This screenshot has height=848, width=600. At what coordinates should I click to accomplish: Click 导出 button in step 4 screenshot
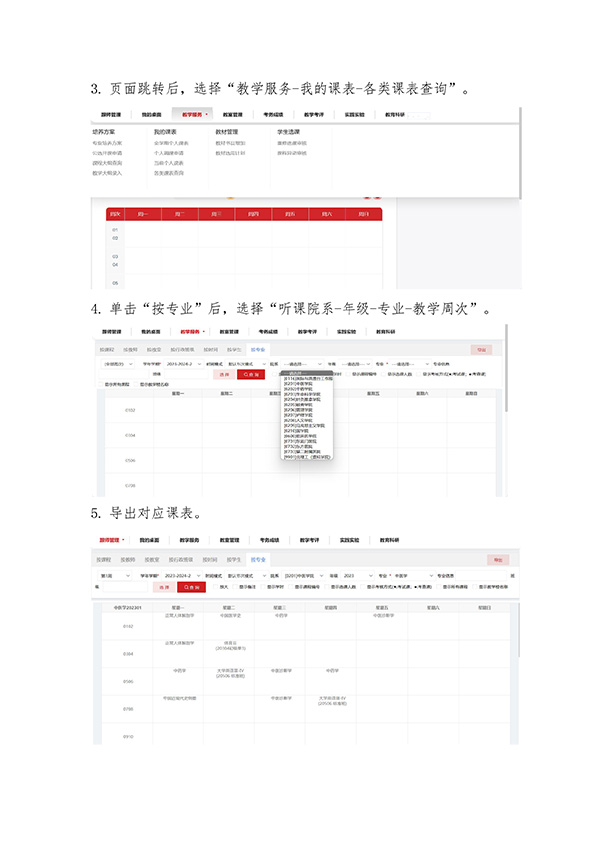click(482, 350)
